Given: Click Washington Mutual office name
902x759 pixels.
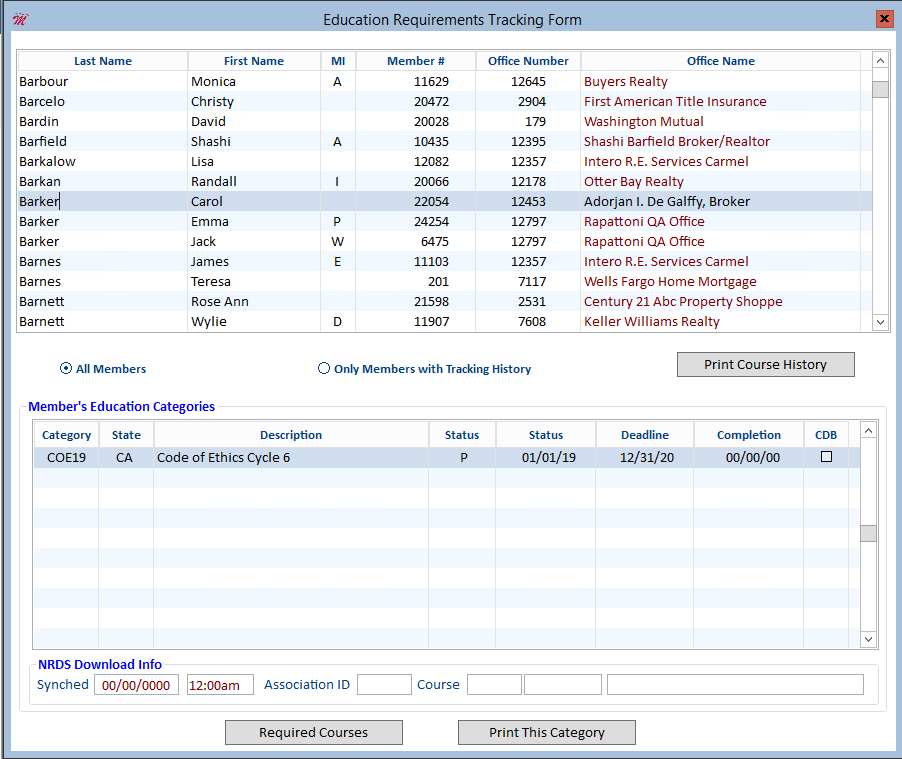Looking at the screenshot, I should pyautogui.click(x=644, y=121).
